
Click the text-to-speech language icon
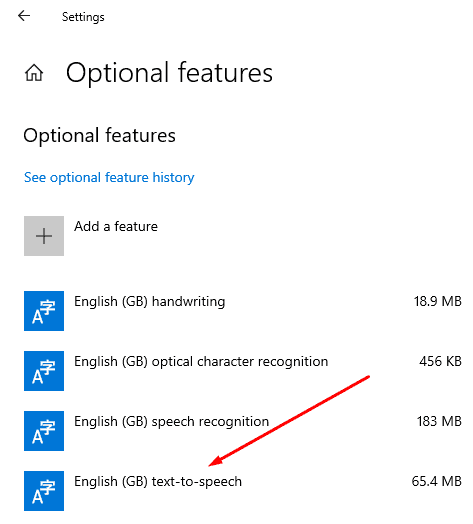click(44, 491)
